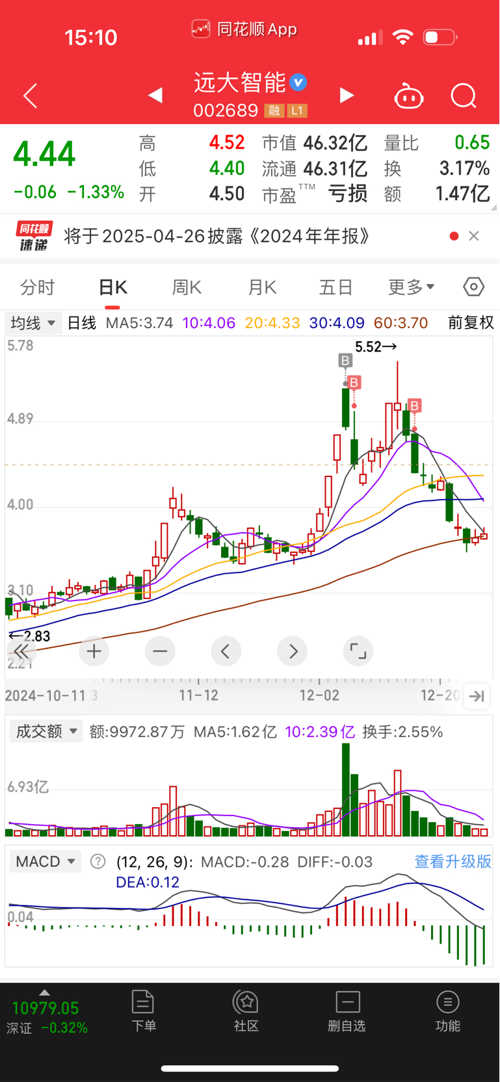Viewport: 500px width, 1082px height.
Task: Jump to latest candle arrow-to-bar icon
Action: pyautogui.click(x=477, y=696)
